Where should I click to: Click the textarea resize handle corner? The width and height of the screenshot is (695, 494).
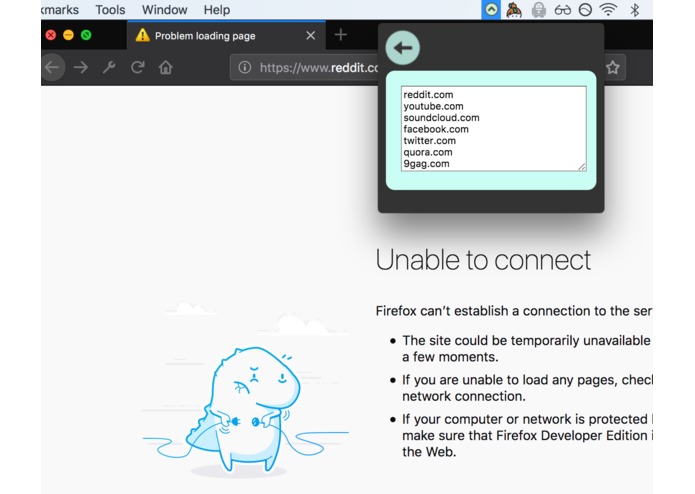582,167
